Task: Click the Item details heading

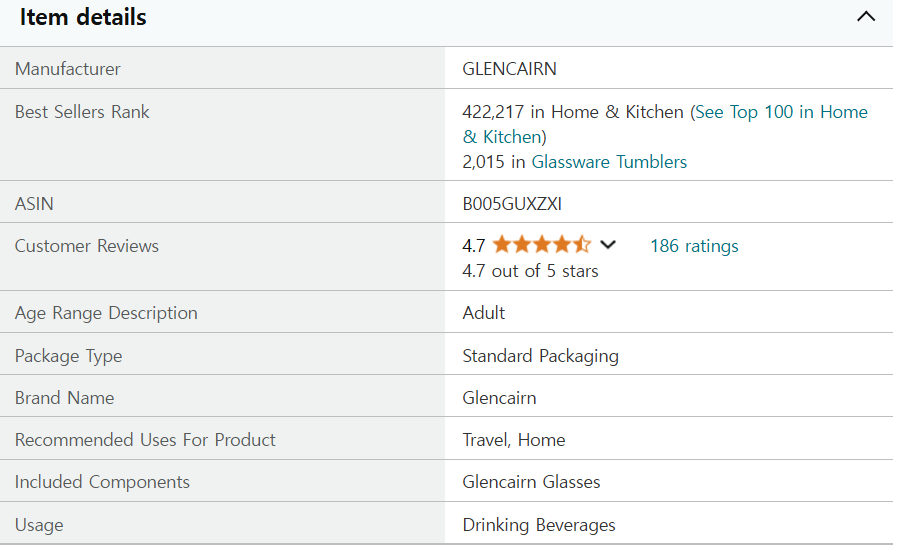Action: click(x=83, y=17)
